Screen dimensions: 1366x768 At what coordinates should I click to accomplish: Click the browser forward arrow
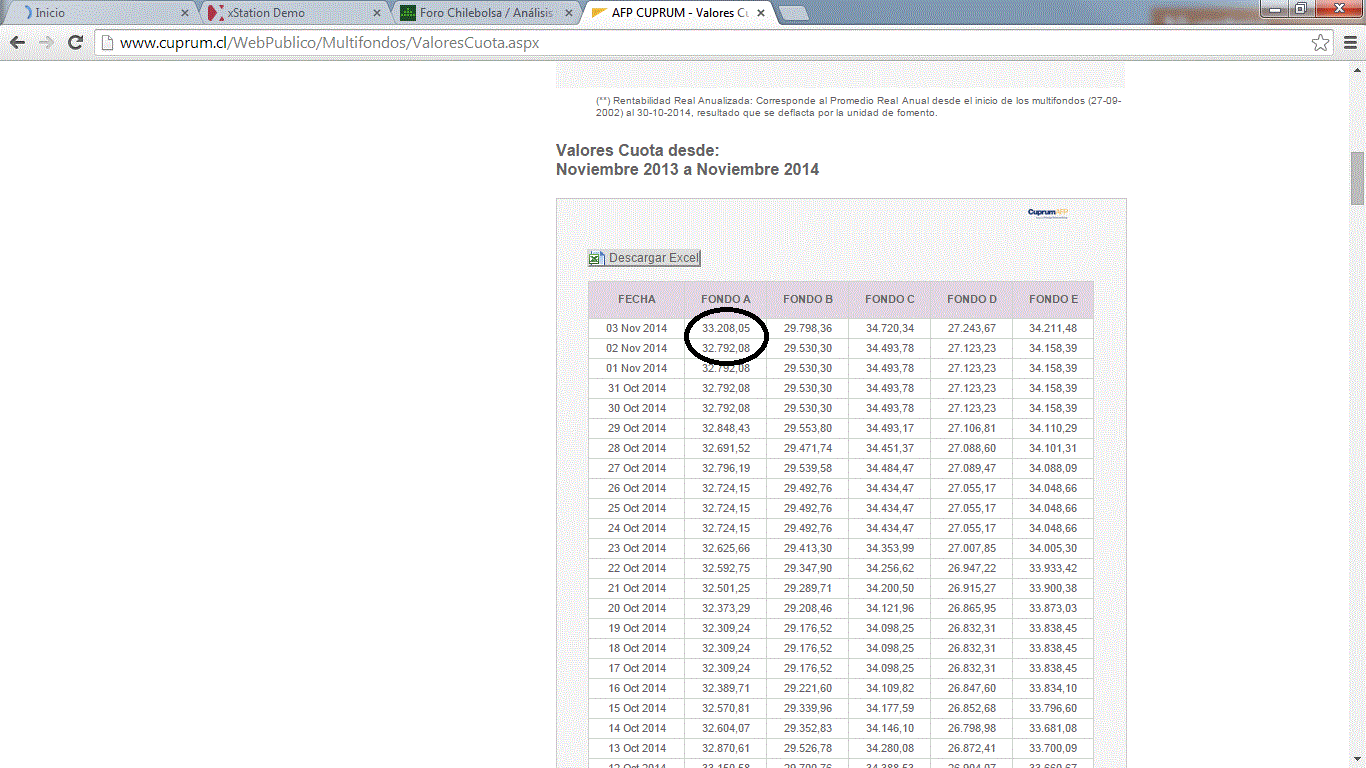coord(46,43)
